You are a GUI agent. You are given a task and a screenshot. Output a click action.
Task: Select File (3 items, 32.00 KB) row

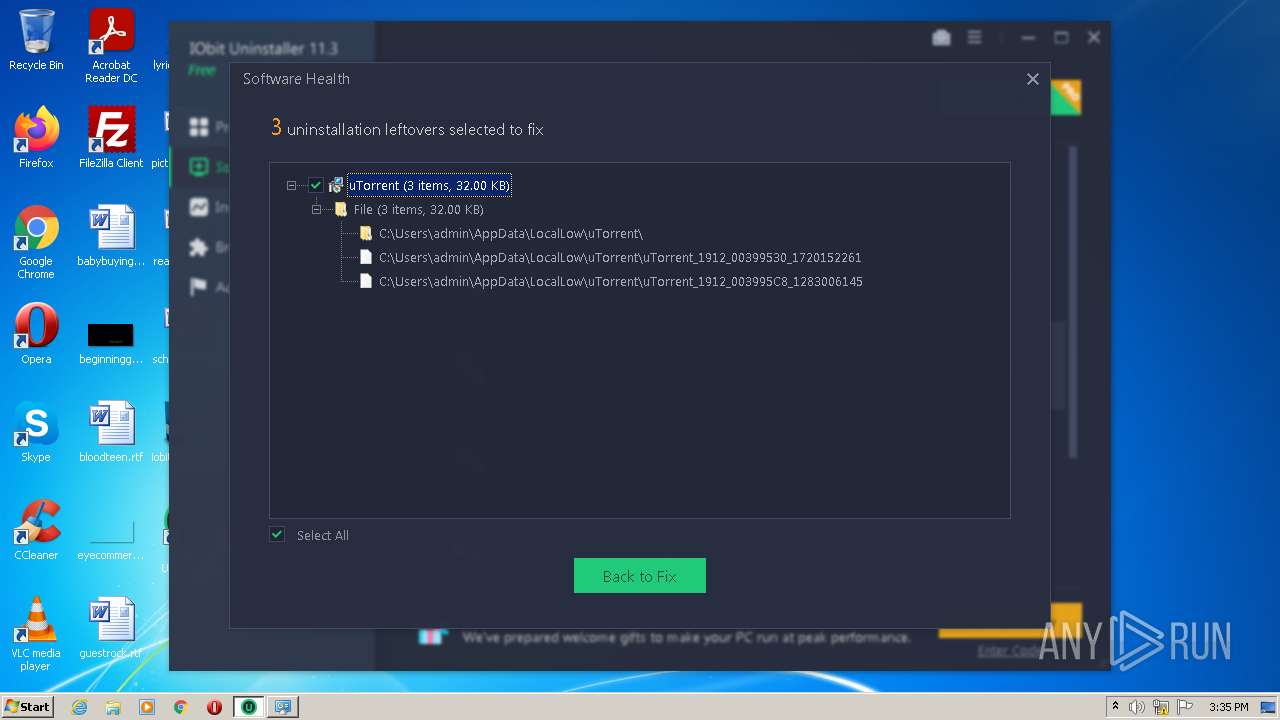[418, 209]
